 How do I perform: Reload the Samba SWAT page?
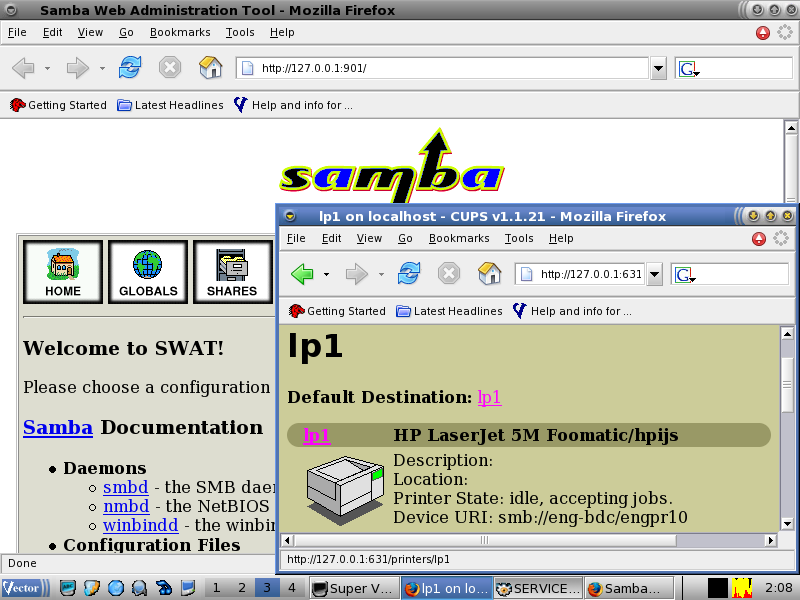click(x=130, y=68)
